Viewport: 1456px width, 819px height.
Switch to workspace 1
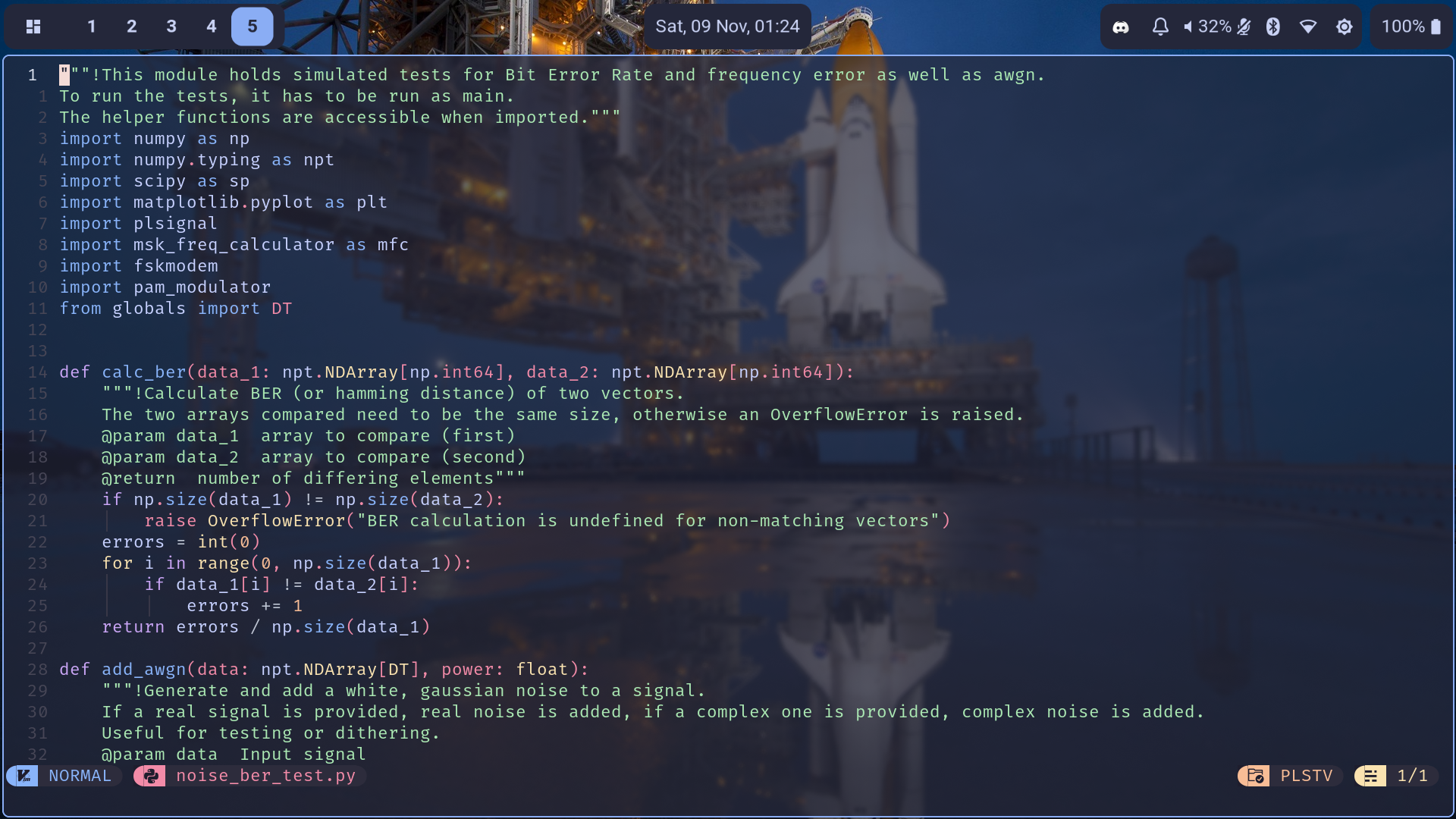(x=92, y=27)
